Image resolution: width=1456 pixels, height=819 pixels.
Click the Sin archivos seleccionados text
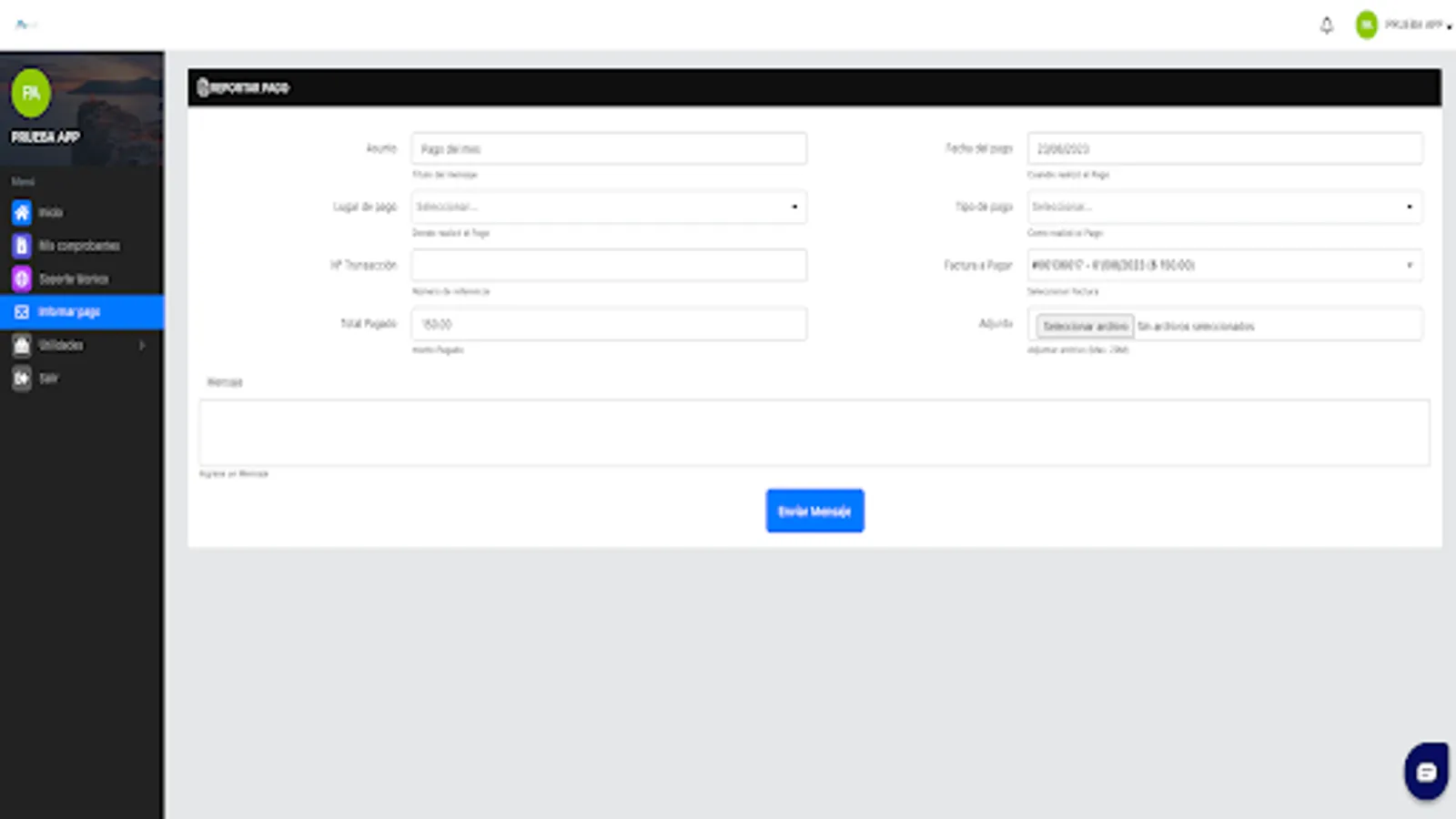(1196, 326)
